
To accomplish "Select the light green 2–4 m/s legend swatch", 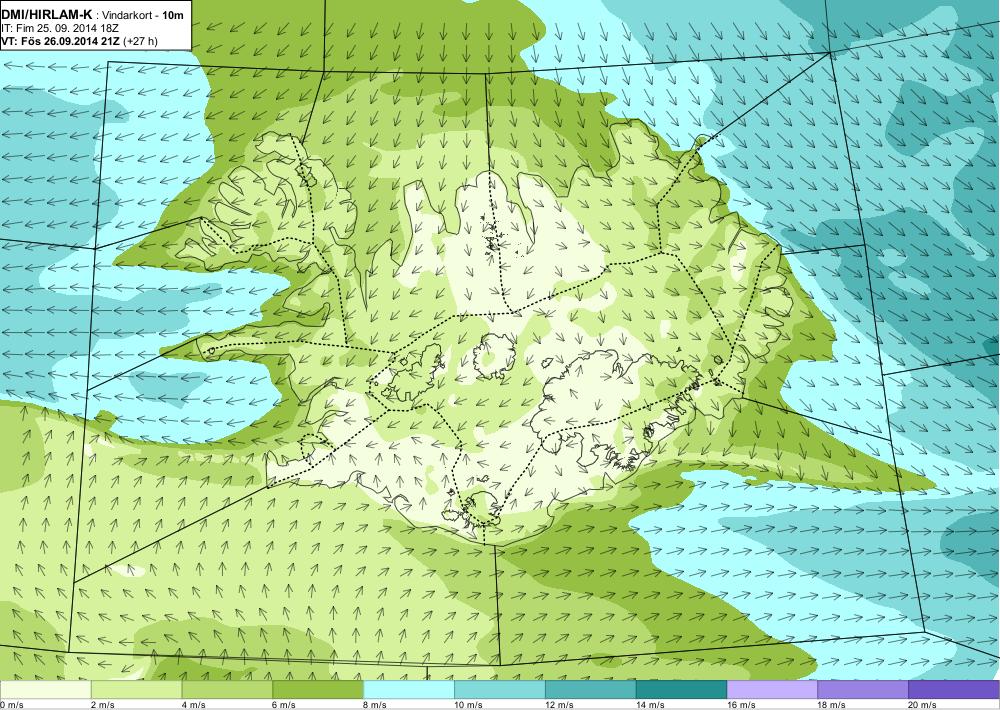I will coord(136,690).
